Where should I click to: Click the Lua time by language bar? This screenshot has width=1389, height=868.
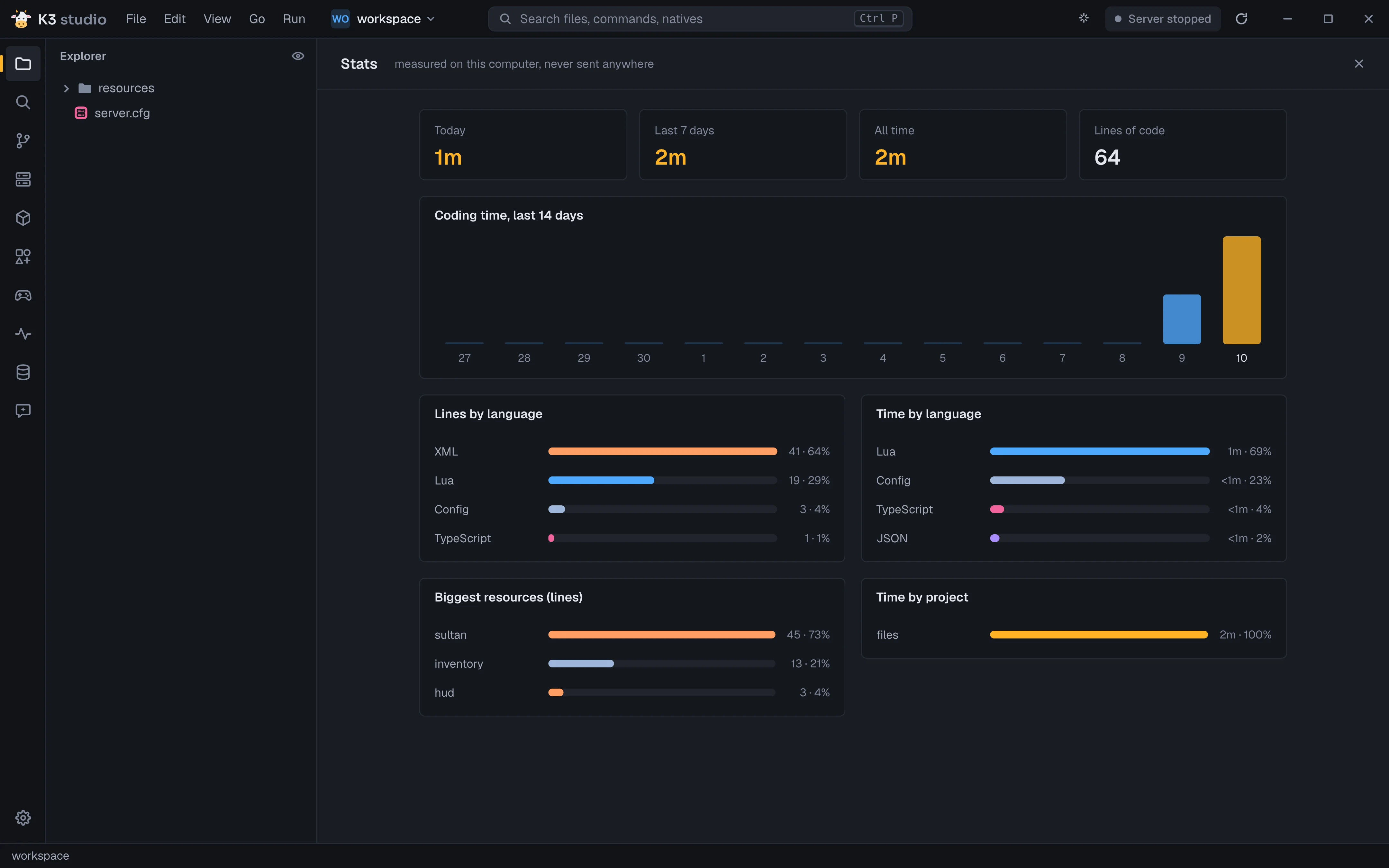pos(1100,452)
